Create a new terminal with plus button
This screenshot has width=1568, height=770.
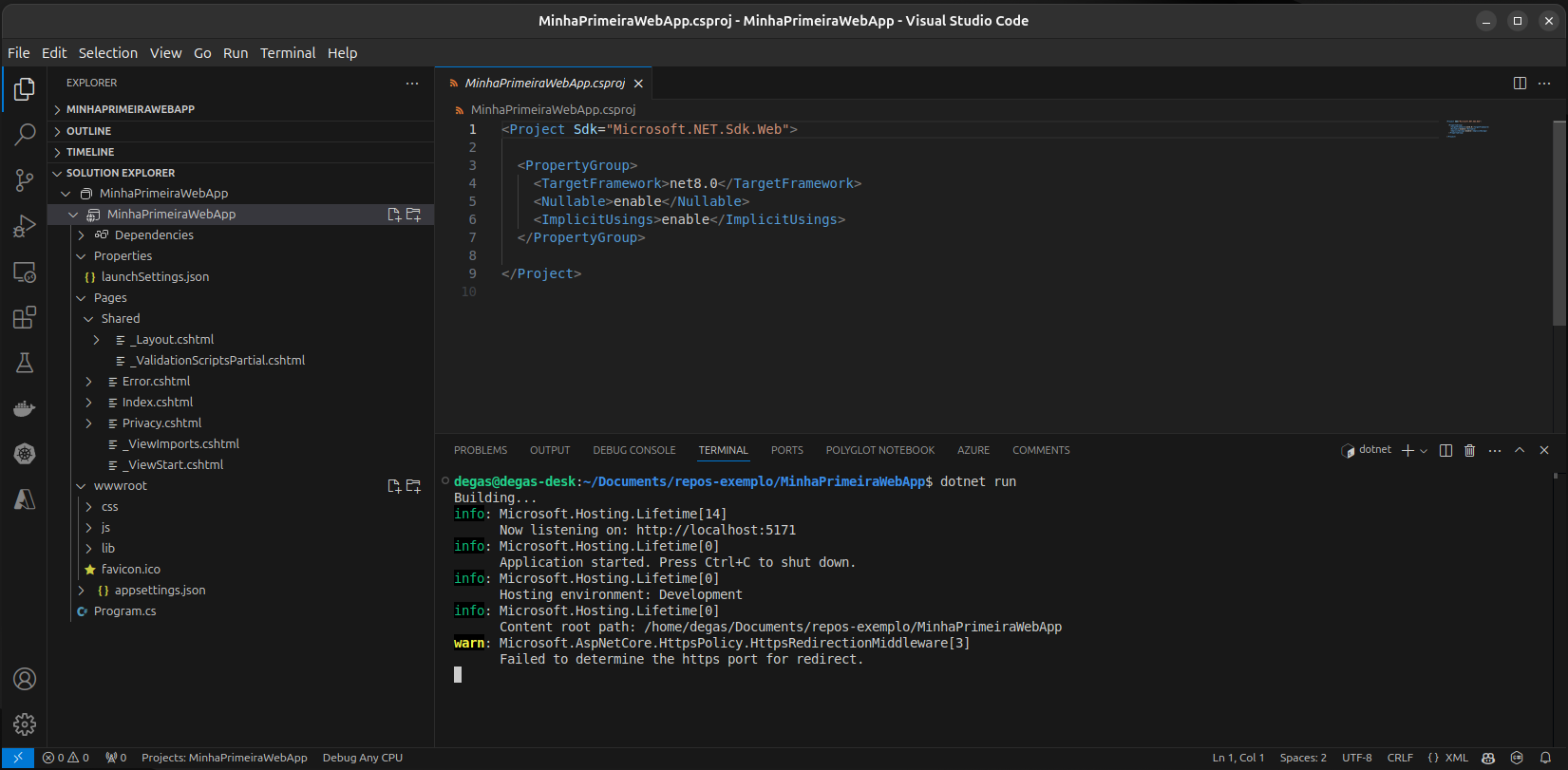tap(1407, 450)
